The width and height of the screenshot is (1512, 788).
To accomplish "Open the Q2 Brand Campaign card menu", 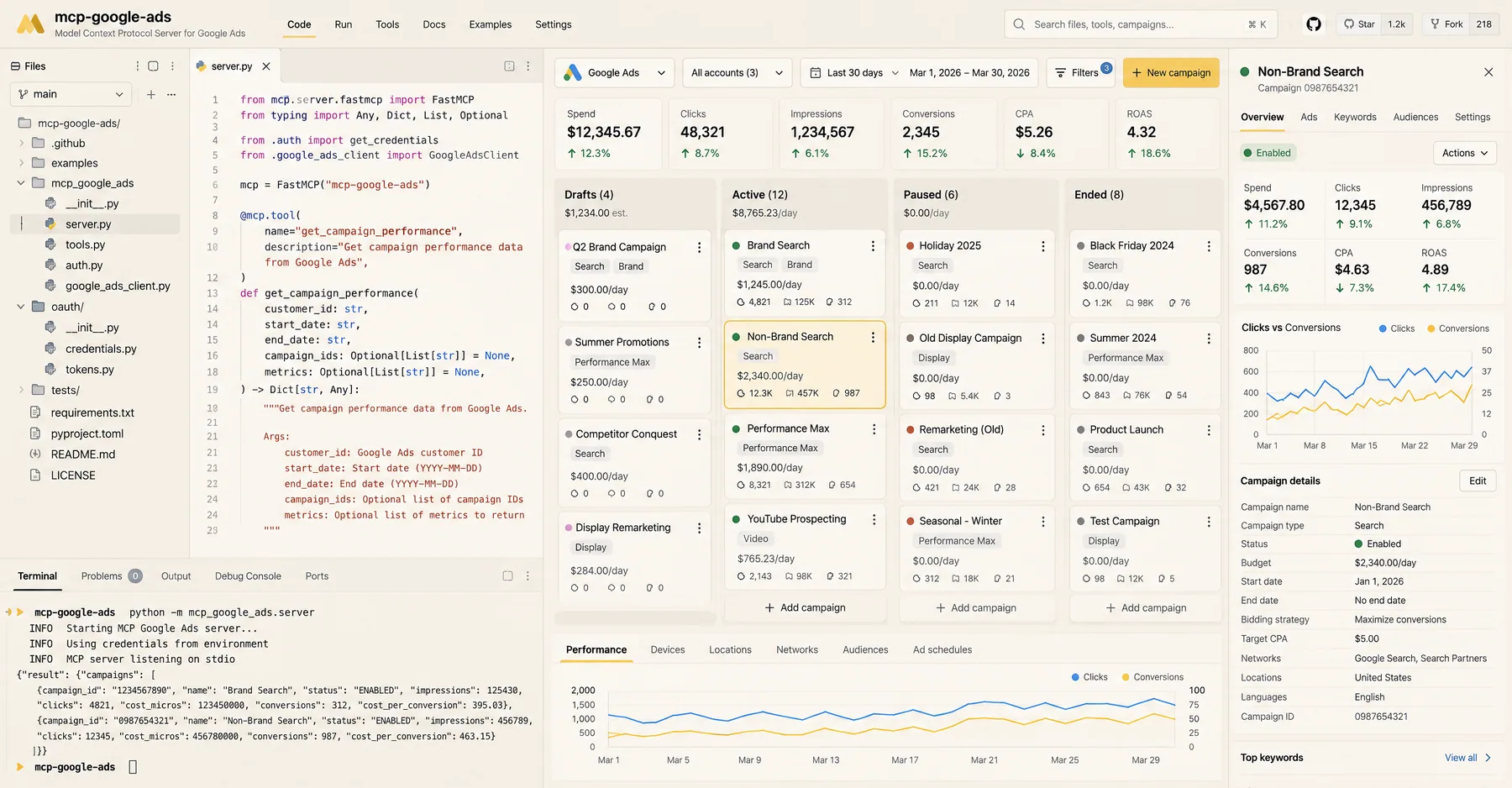I will point(699,247).
